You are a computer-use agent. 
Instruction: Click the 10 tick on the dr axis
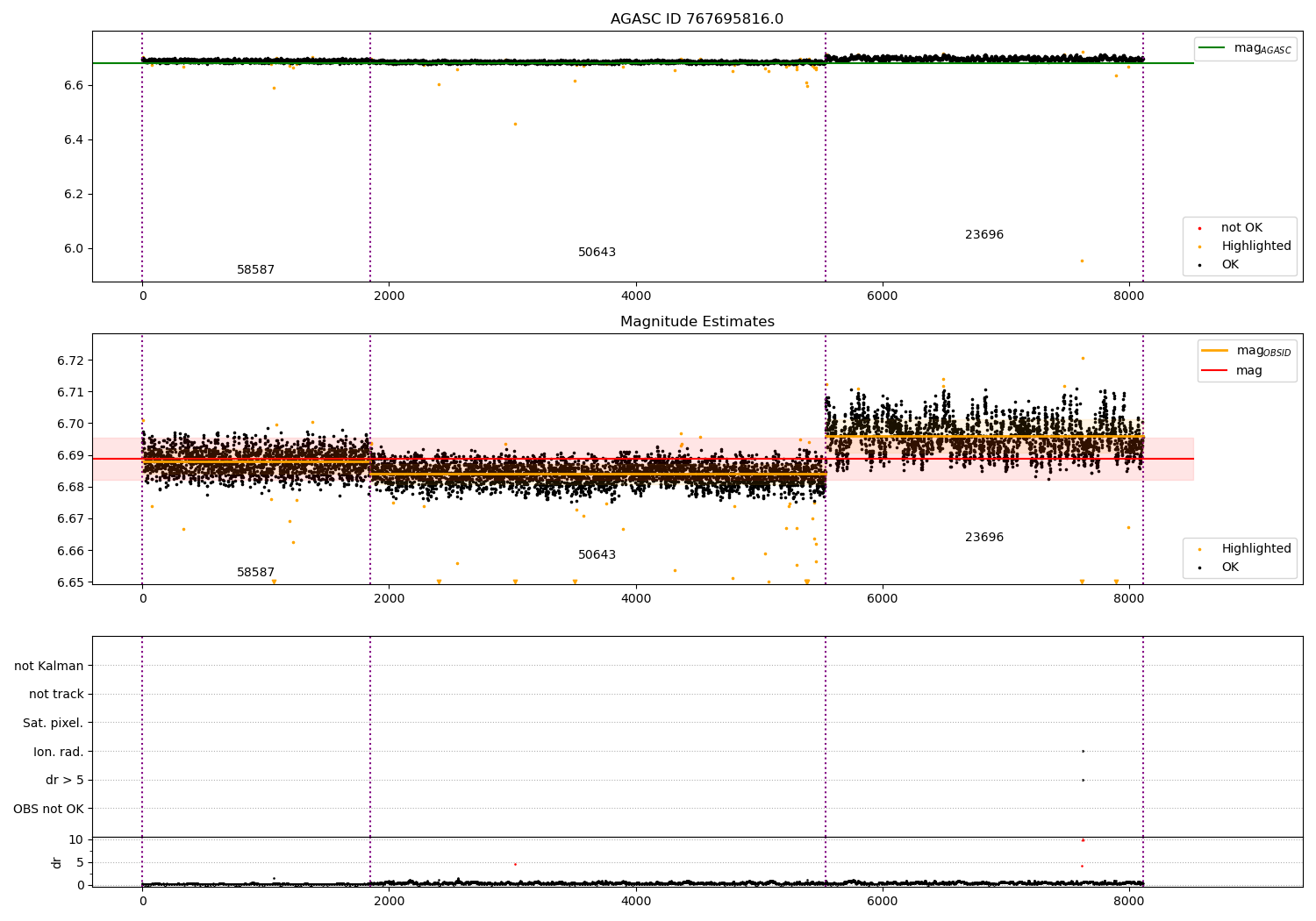(x=76, y=840)
